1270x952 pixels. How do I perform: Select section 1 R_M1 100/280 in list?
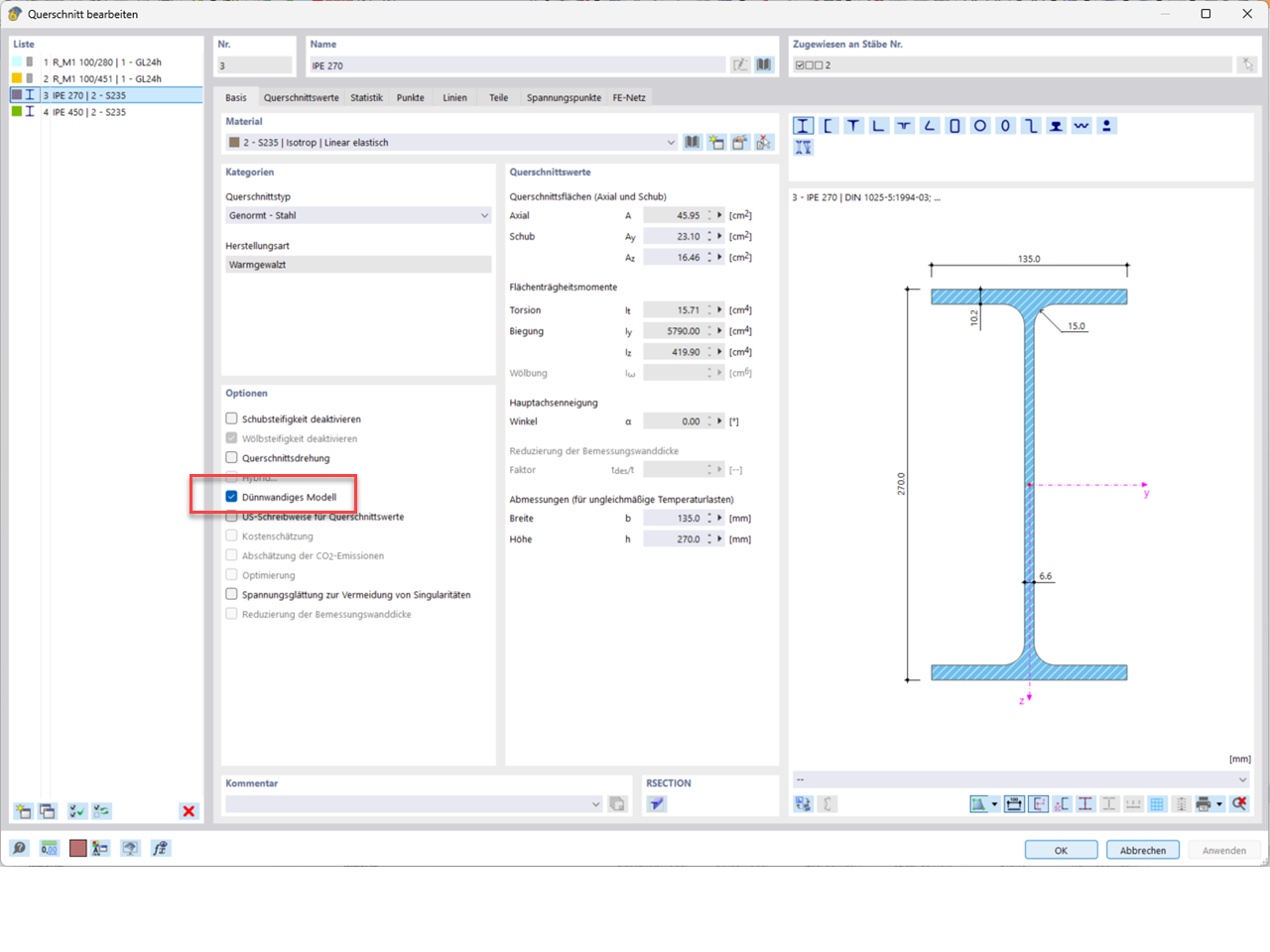tap(106, 61)
